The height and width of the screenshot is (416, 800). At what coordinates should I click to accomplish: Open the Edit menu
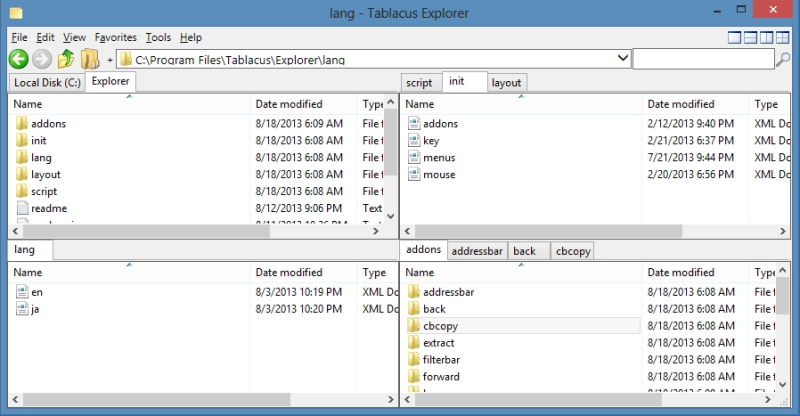click(x=45, y=37)
